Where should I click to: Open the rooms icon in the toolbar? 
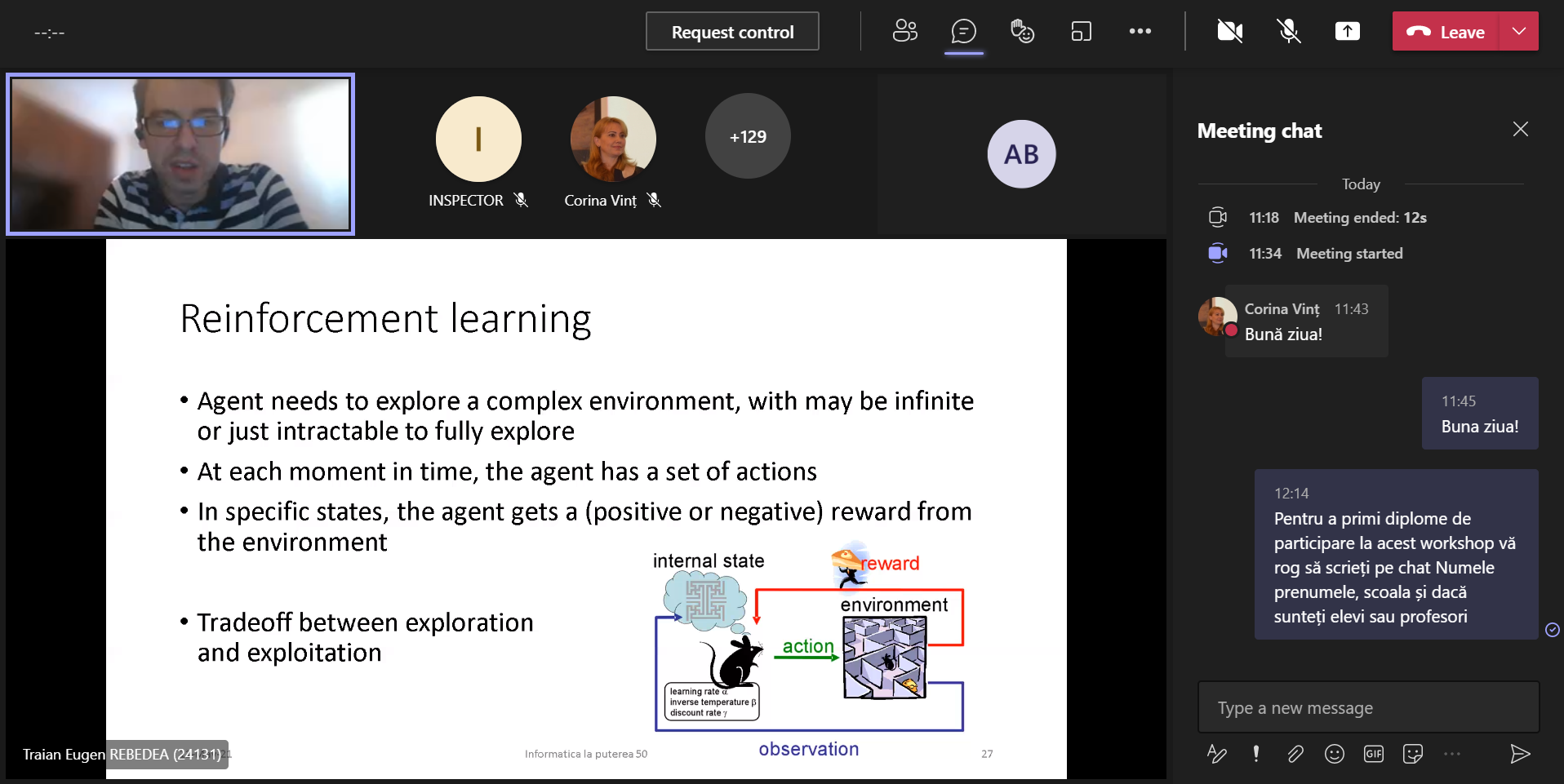(x=1081, y=32)
